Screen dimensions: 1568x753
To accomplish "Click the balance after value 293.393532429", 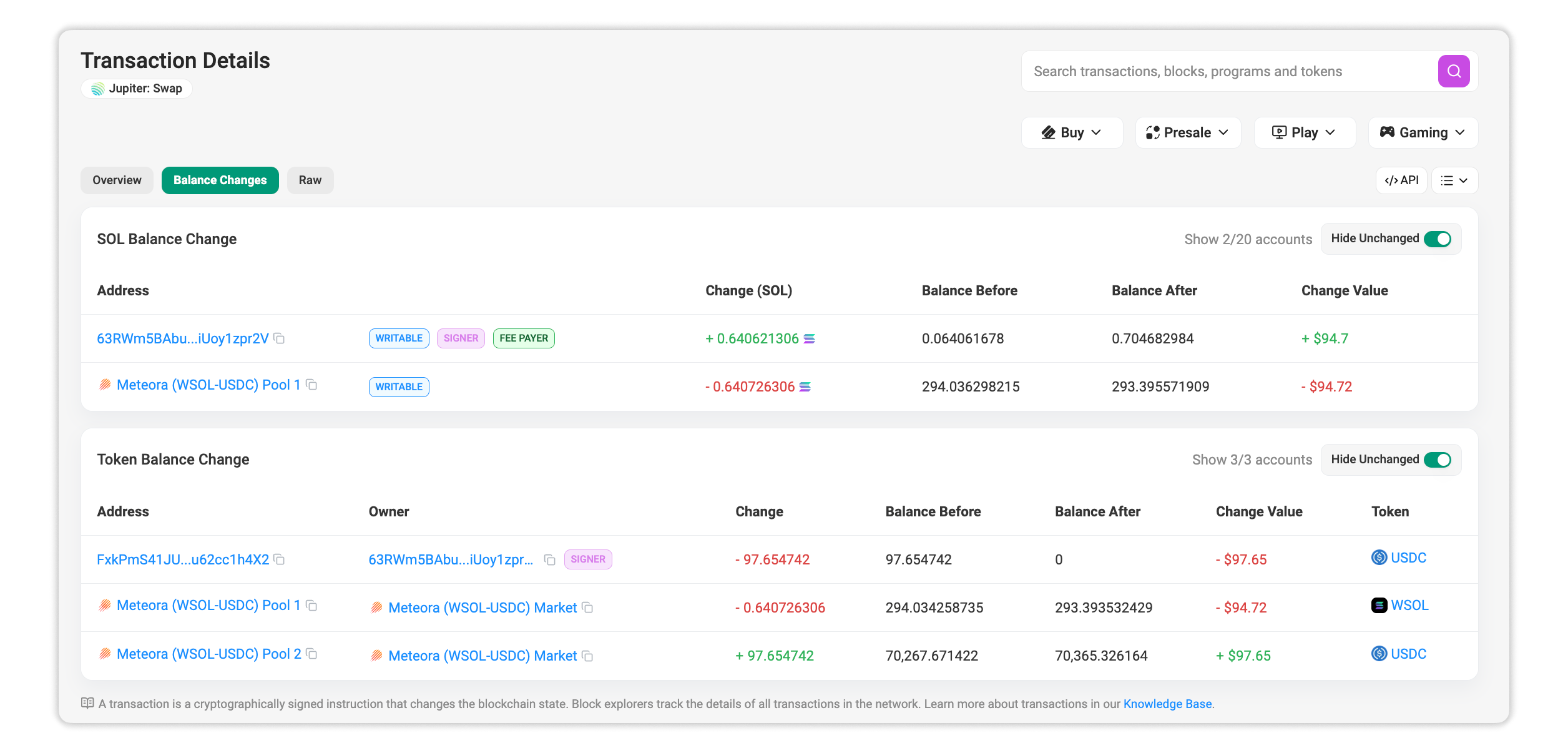I will click(x=1104, y=608).
